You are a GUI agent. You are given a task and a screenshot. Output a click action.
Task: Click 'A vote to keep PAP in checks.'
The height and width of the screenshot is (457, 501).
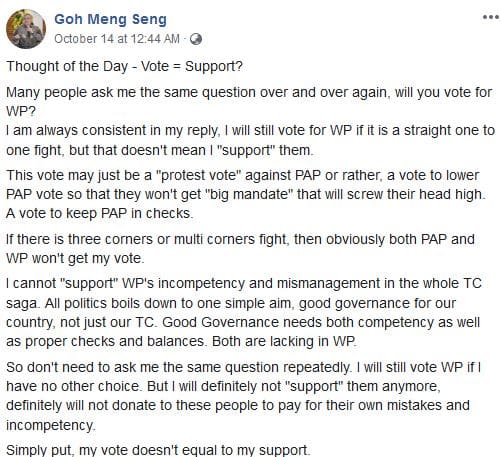(100, 213)
